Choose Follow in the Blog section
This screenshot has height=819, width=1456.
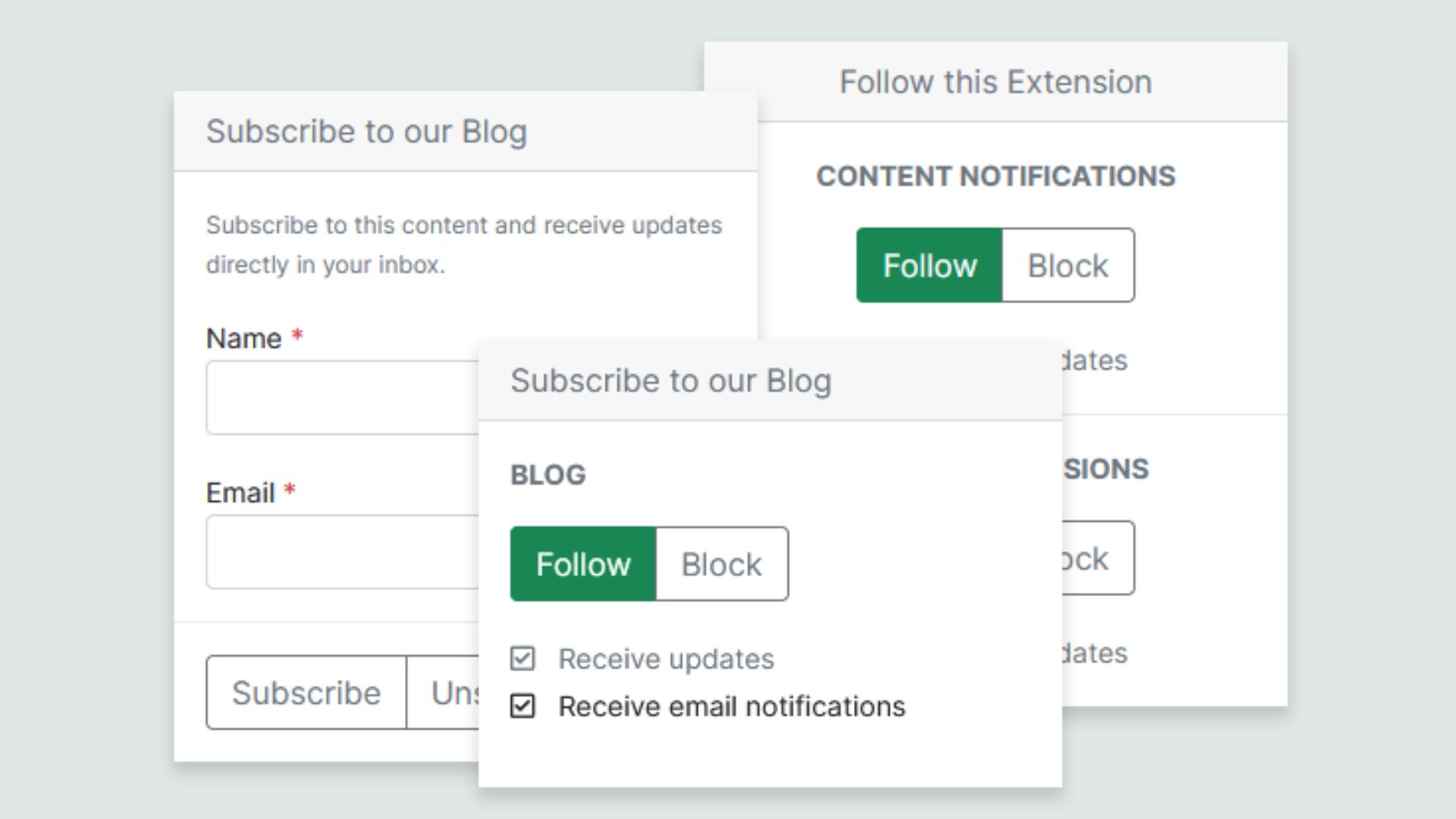(x=583, y=564)
